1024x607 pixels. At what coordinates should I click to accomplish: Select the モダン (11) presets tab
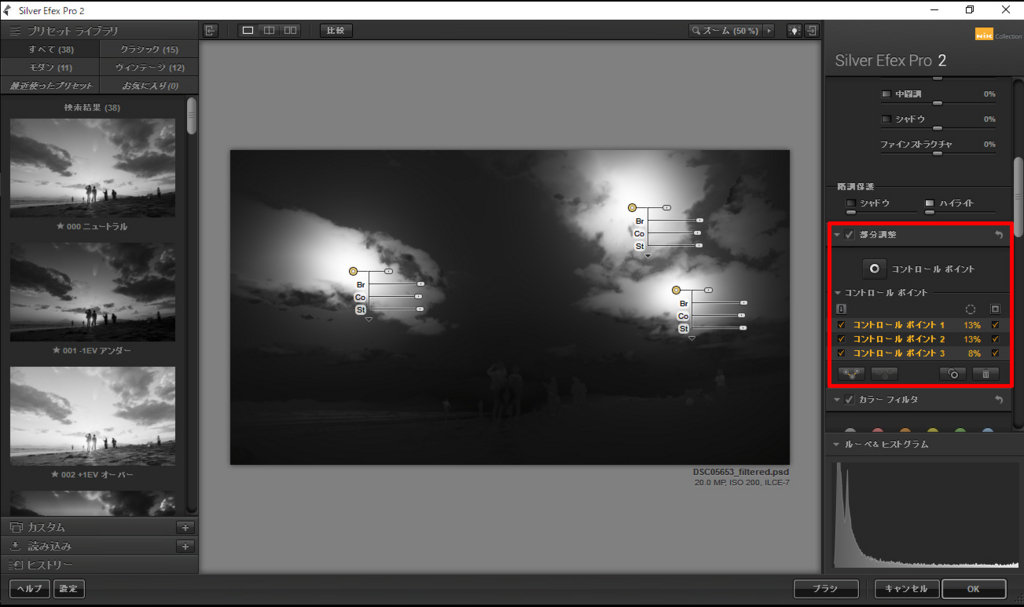point(51,67)
